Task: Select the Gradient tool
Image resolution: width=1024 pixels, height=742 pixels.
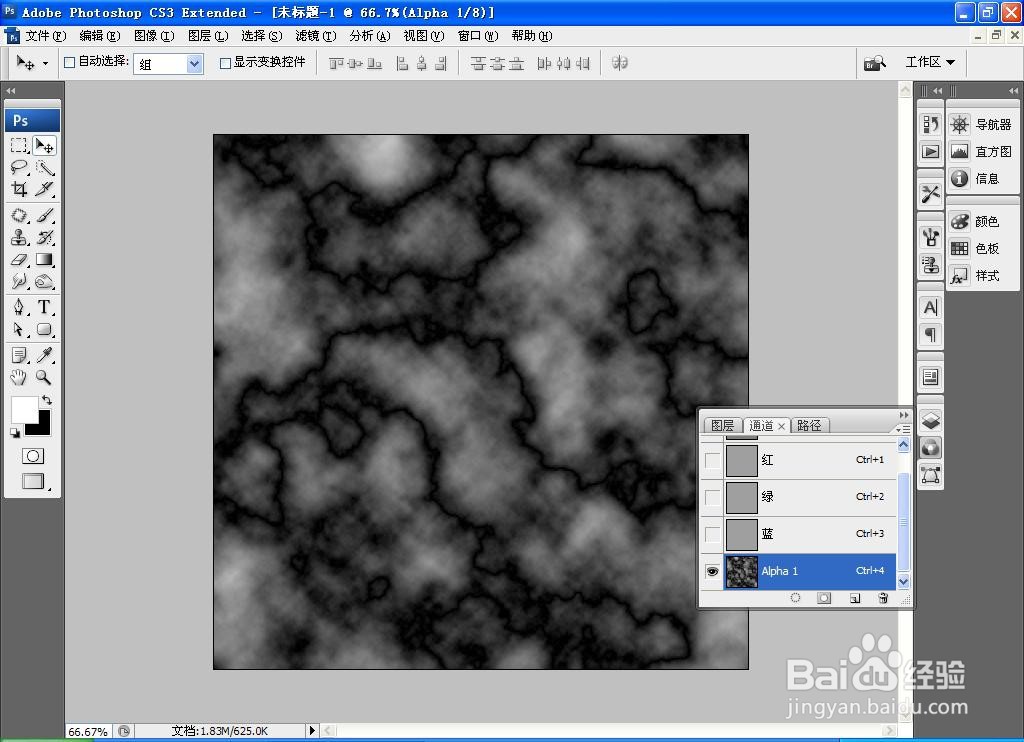Action: pyautogui.click(x=44, y=259)
